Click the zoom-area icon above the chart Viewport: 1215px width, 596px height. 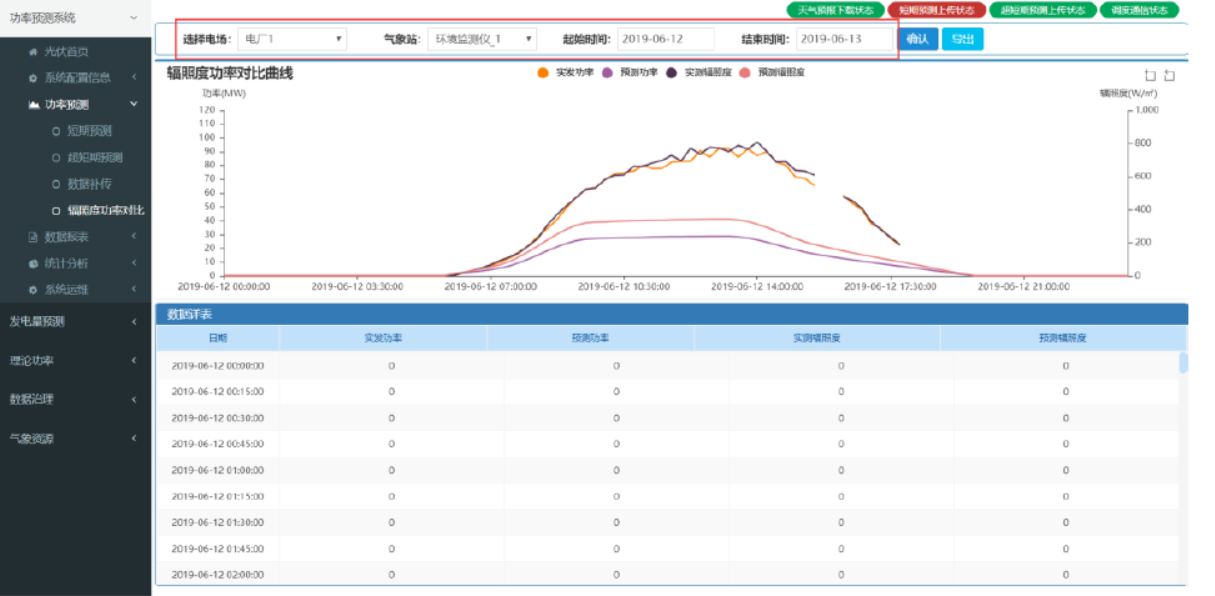[x=1150, y=75]
